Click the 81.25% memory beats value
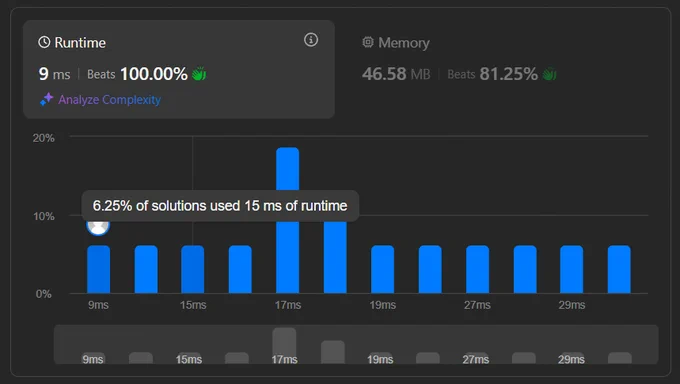Screen dimensions: 680x384 click(508, 74)
